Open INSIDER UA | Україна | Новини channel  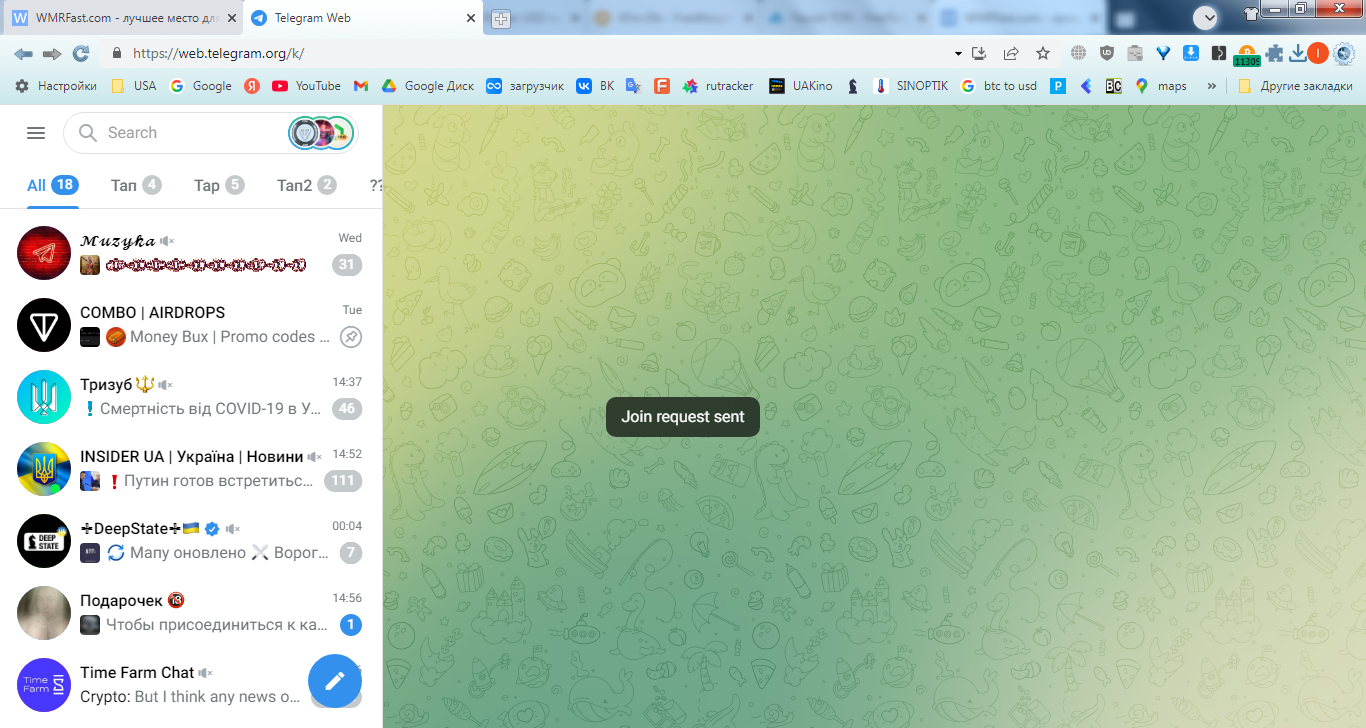(191, 468)
